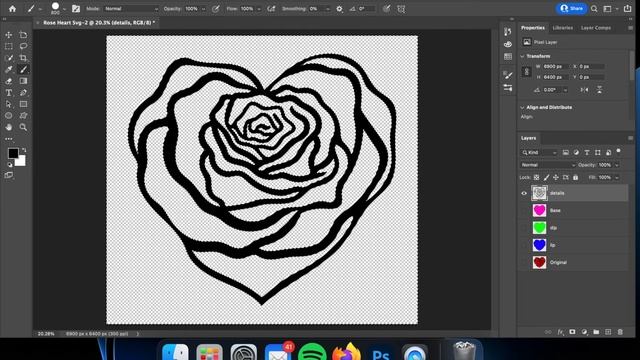This screenshot has height=360, width=640.
Task: Select the Crop tool
Action: (23, 58)
